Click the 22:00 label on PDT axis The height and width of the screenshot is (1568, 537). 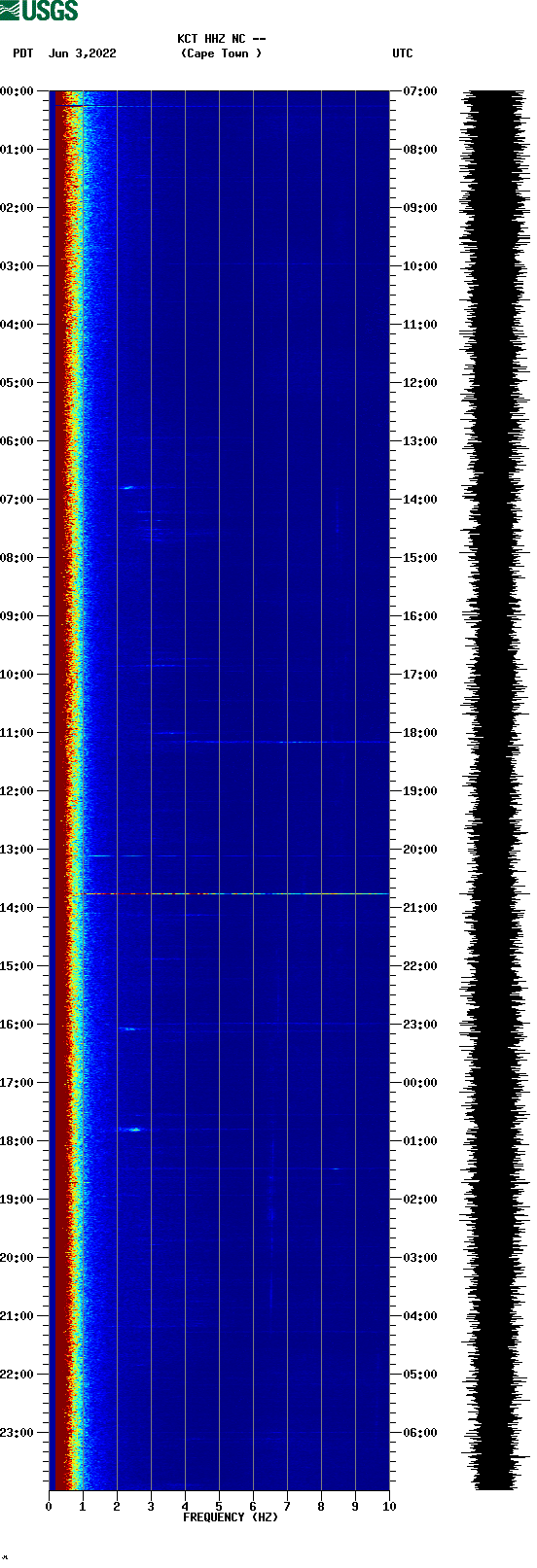18,1375
